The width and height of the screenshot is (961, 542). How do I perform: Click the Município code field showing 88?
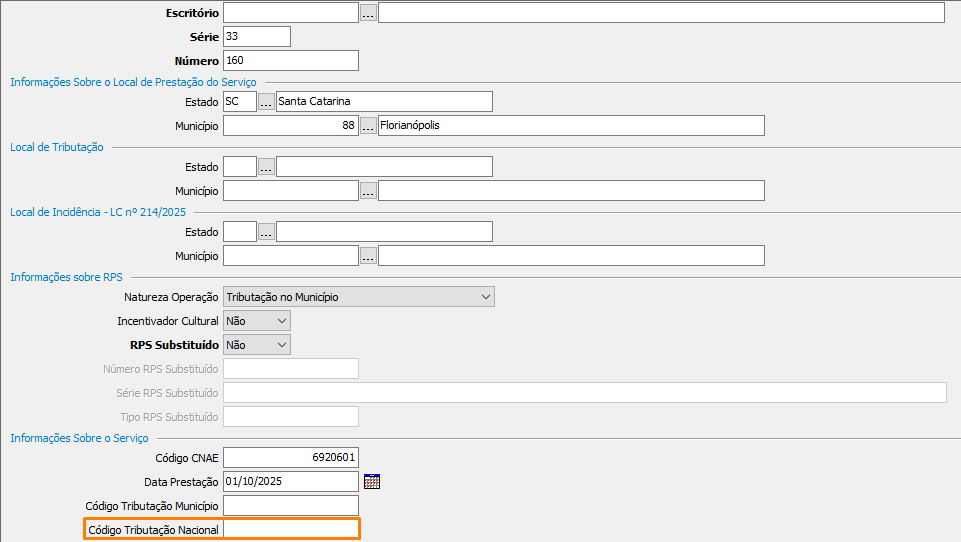290,126
